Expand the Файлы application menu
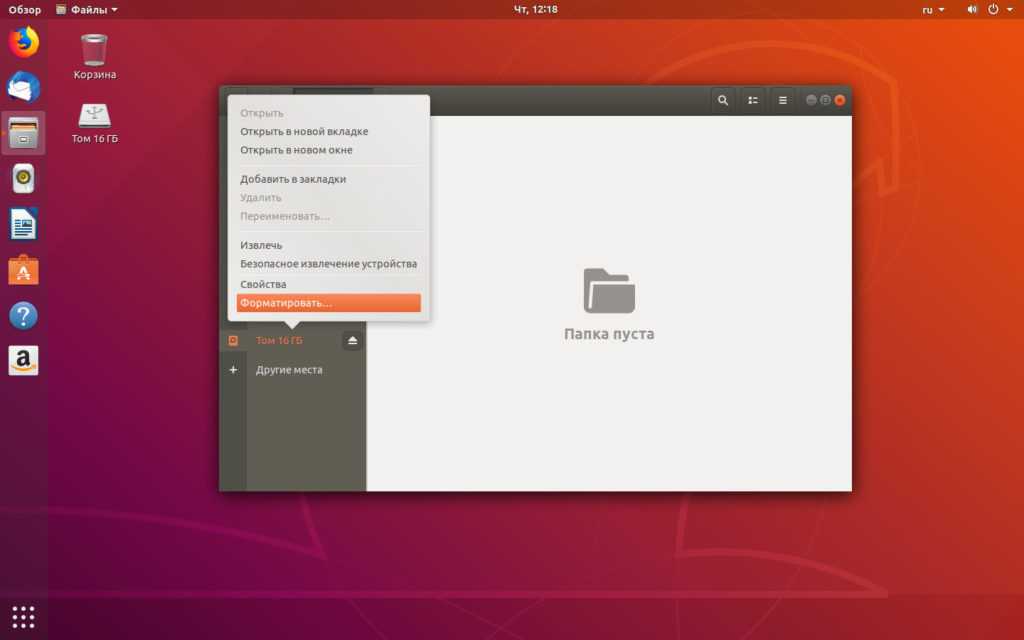The image size is (1024, 640). (87, 9)
